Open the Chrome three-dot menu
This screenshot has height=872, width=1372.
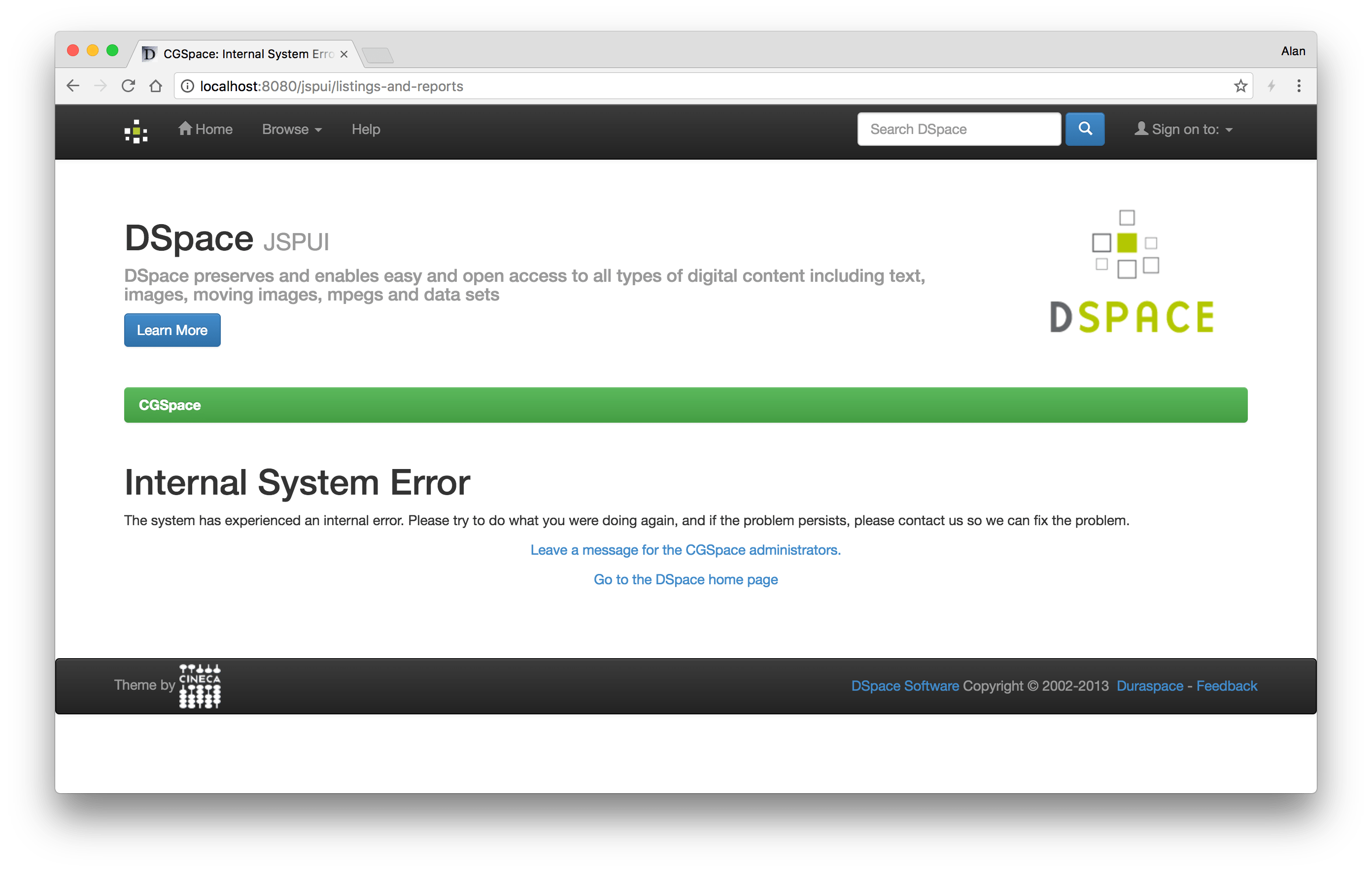pos(1299,86)
